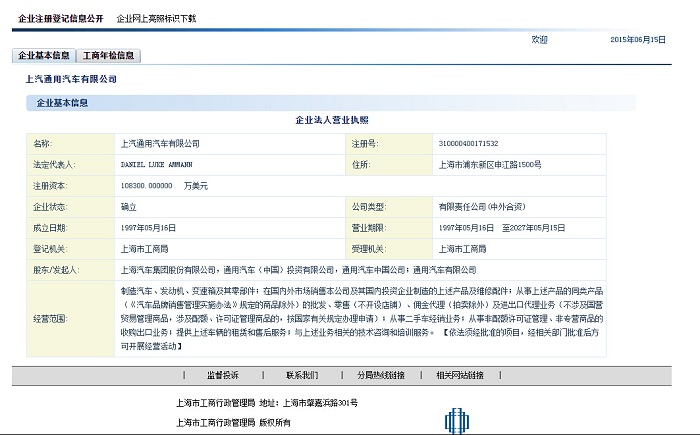Viewport: 700px width, 435px height.
Task: Click the 企业法人营业执照 title
Action: tap(332, 120)
